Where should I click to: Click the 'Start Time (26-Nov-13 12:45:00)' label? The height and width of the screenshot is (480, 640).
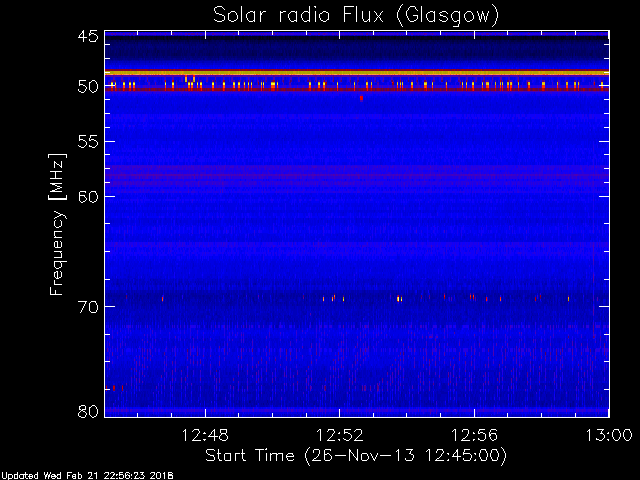(356, 456)
